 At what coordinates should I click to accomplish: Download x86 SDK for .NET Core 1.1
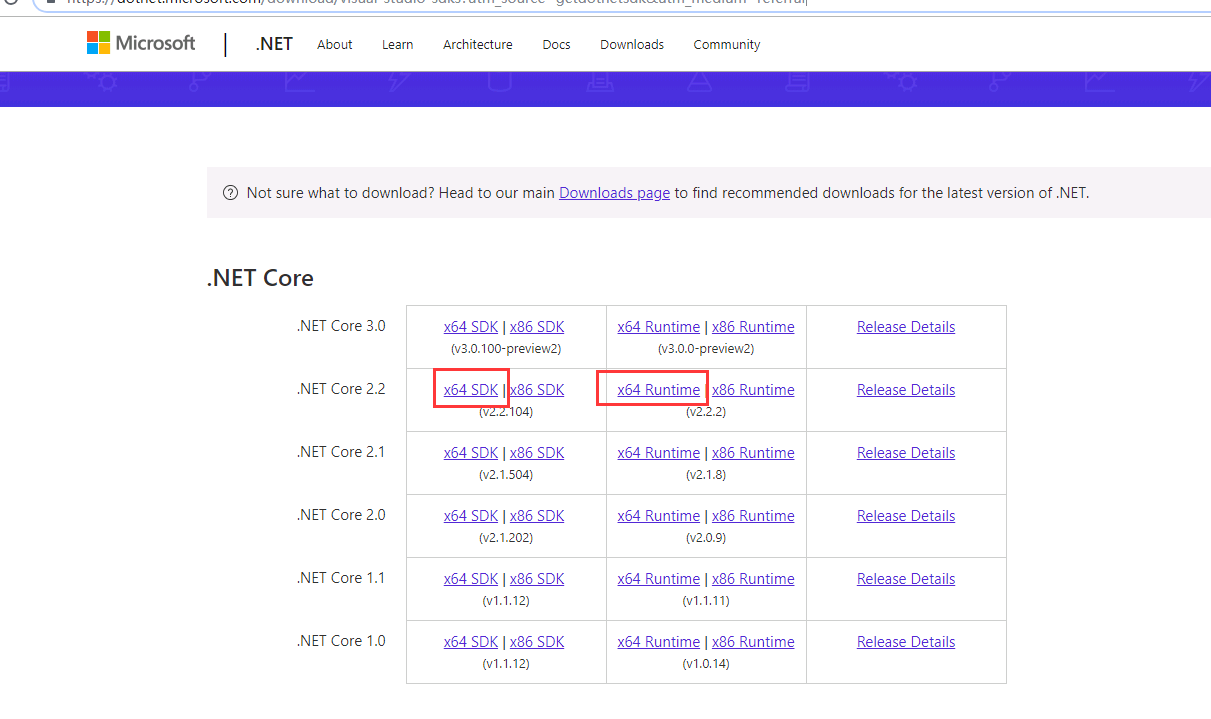click(x=537, y=579)
